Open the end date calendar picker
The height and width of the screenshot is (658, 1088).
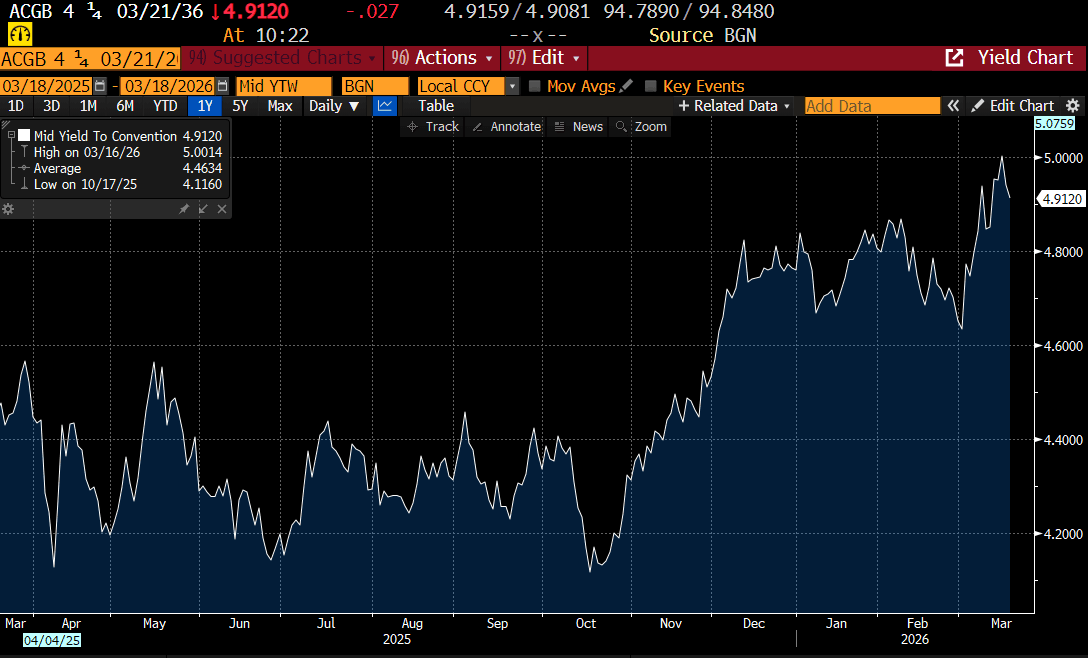coord(222,86)
